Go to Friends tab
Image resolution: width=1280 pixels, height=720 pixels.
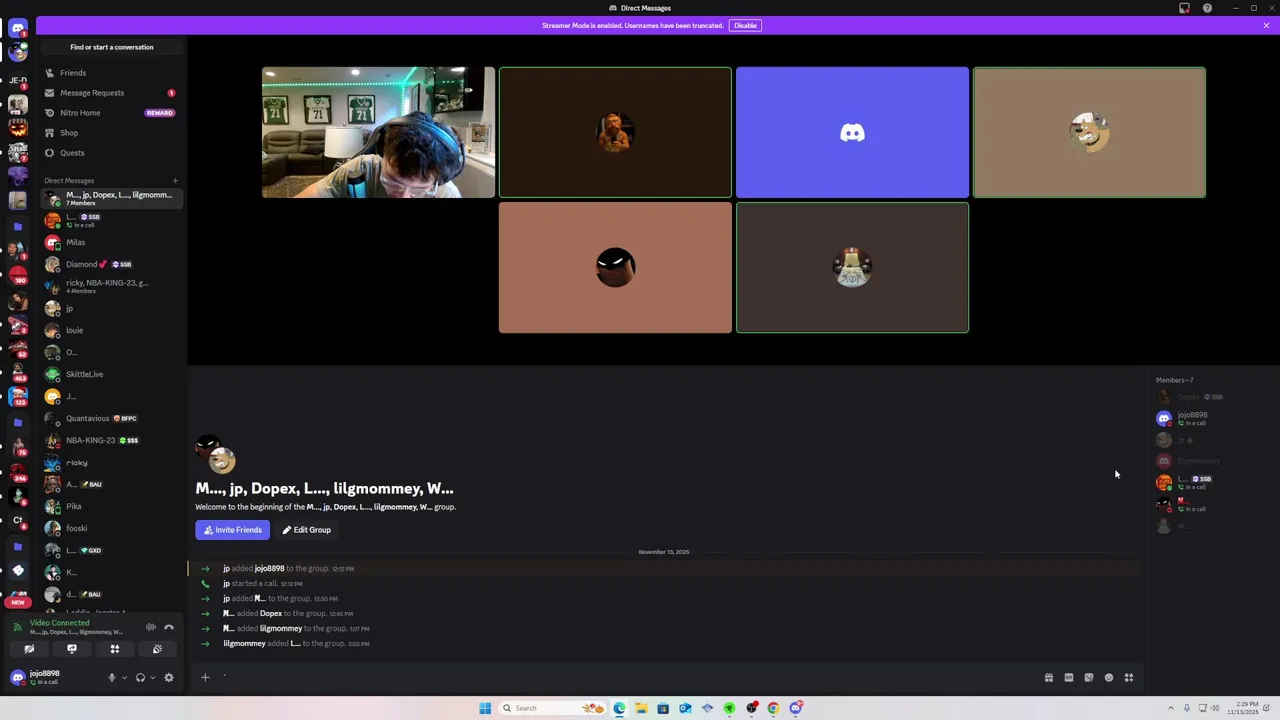110,73
